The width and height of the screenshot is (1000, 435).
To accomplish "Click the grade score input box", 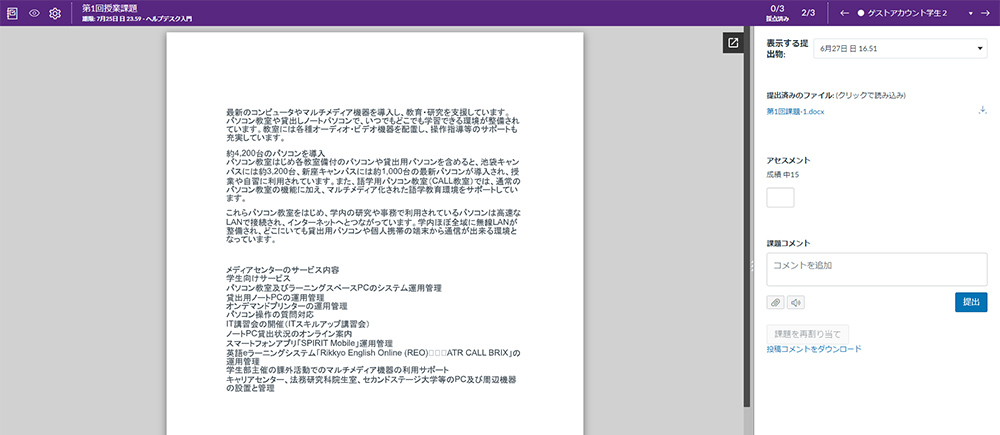I will [x=780, y=197].
